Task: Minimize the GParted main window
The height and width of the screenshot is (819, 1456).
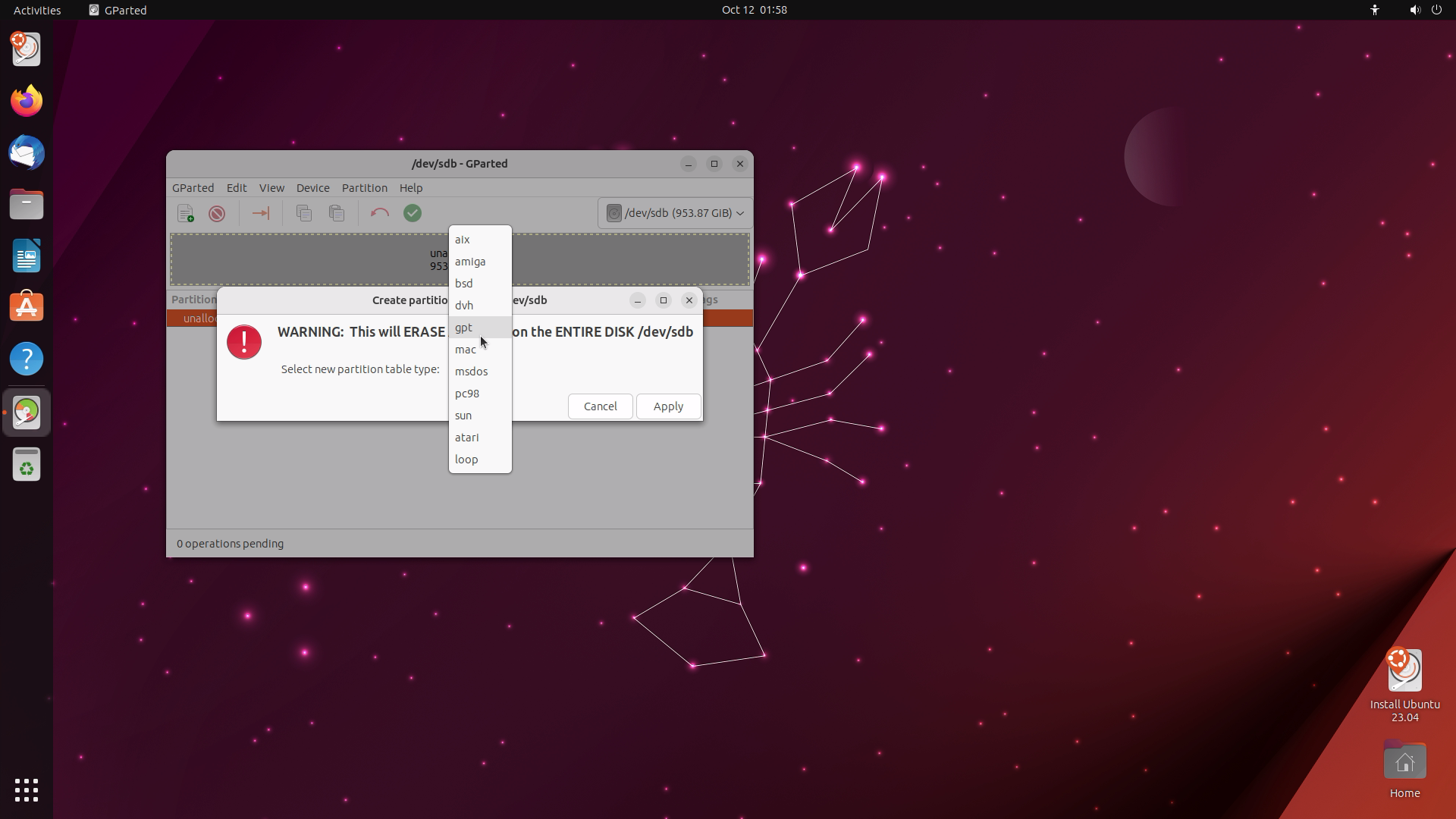Action: pyautogui.click(x=689, y=164)
